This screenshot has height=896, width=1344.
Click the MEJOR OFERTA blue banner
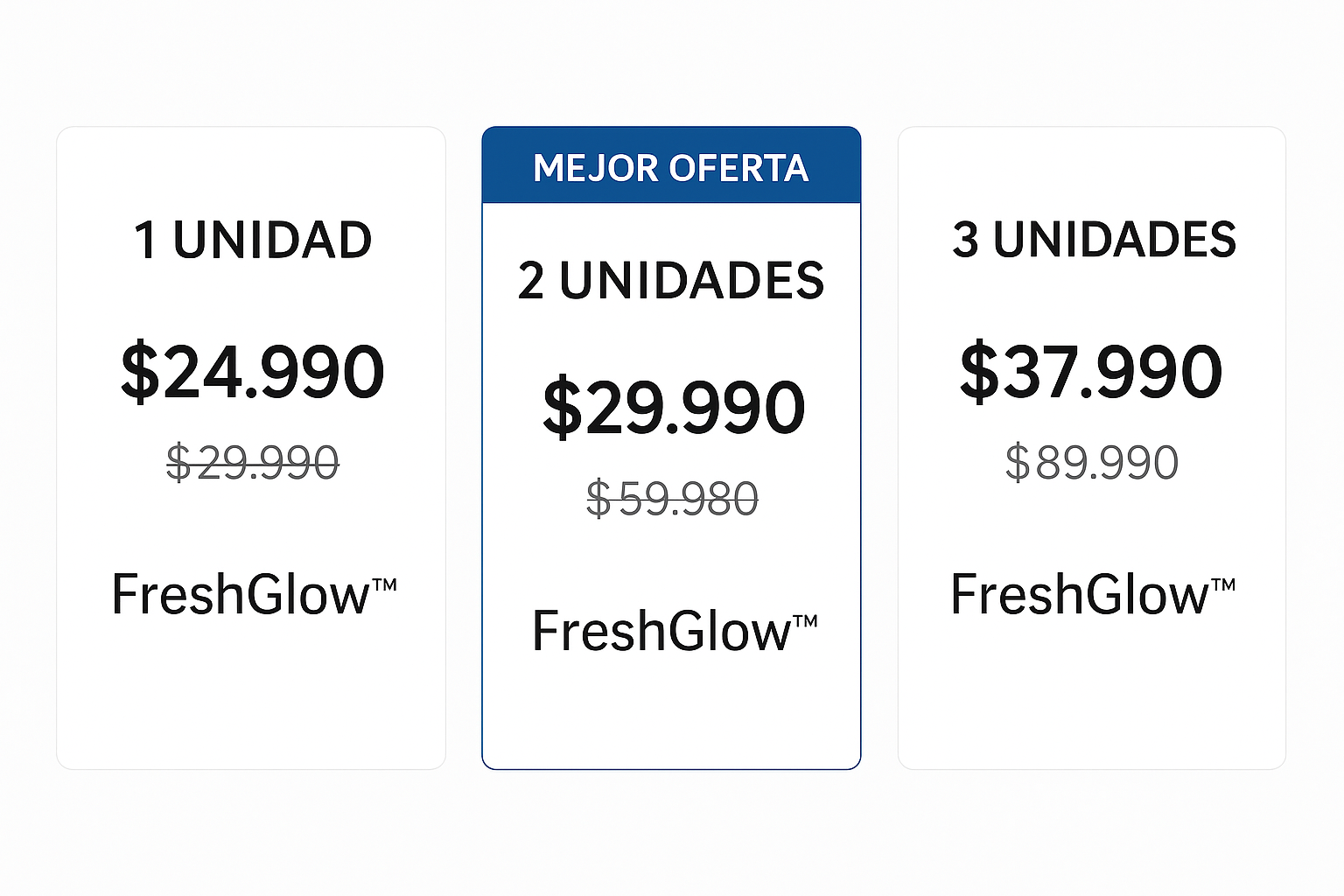[671, 166]
